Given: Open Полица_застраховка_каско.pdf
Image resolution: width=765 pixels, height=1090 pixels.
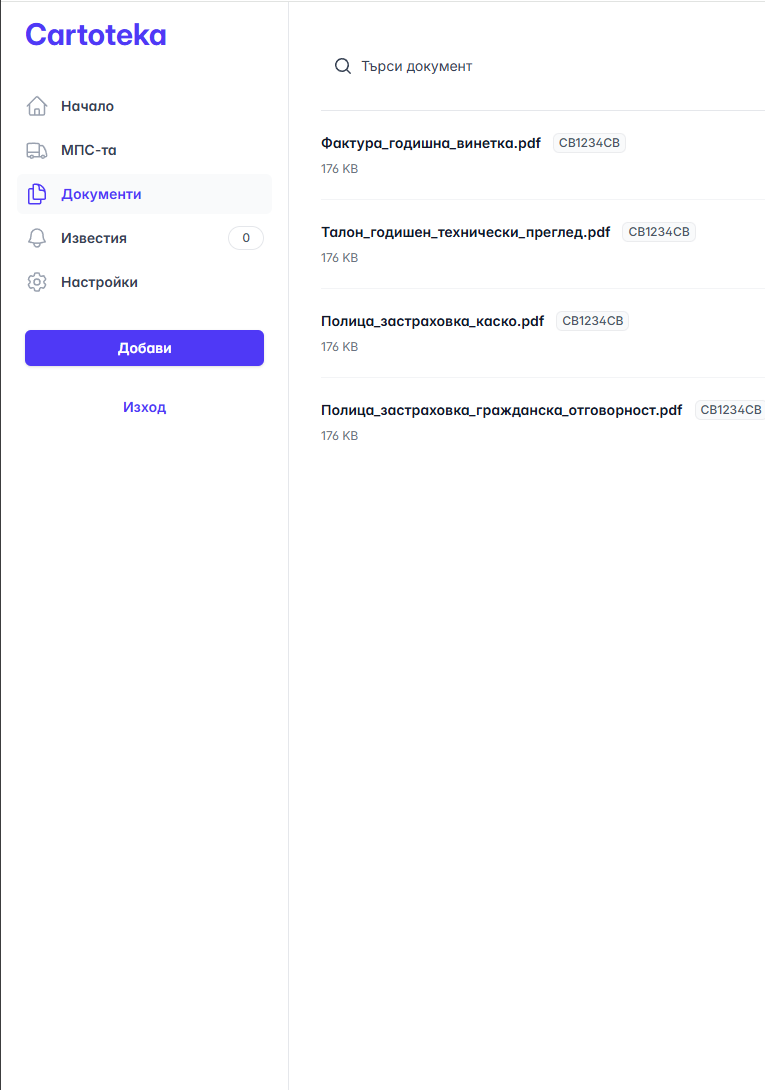Looking at the screenshot, I should tap(432, 321).
